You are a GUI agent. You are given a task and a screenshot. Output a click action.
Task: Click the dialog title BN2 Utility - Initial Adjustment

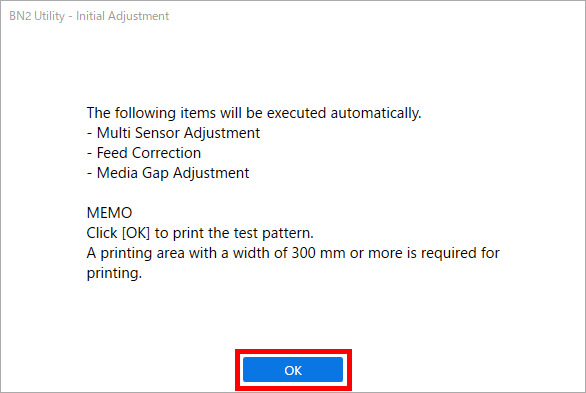point(89,16)
